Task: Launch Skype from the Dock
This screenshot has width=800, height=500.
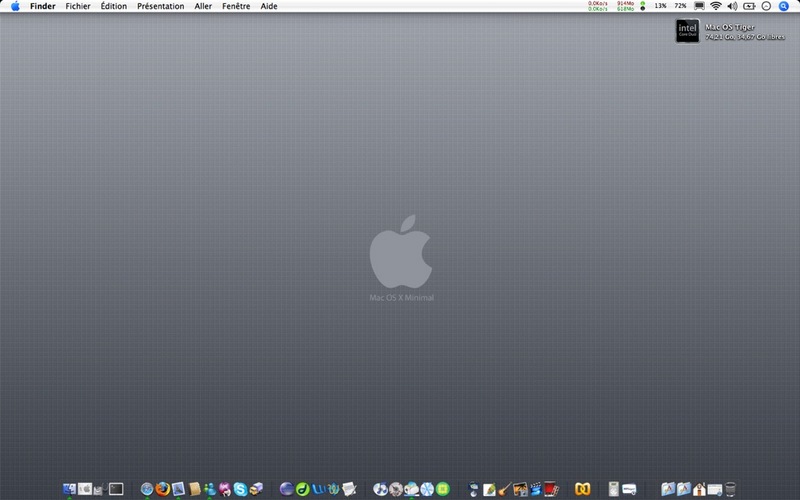Action: click(x=240, y=489)
